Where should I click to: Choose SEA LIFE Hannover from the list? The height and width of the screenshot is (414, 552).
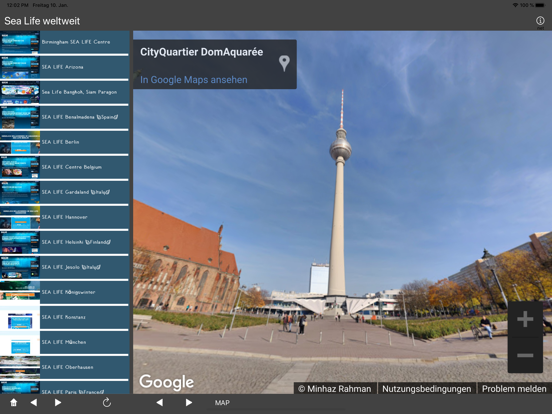[64, 217]
